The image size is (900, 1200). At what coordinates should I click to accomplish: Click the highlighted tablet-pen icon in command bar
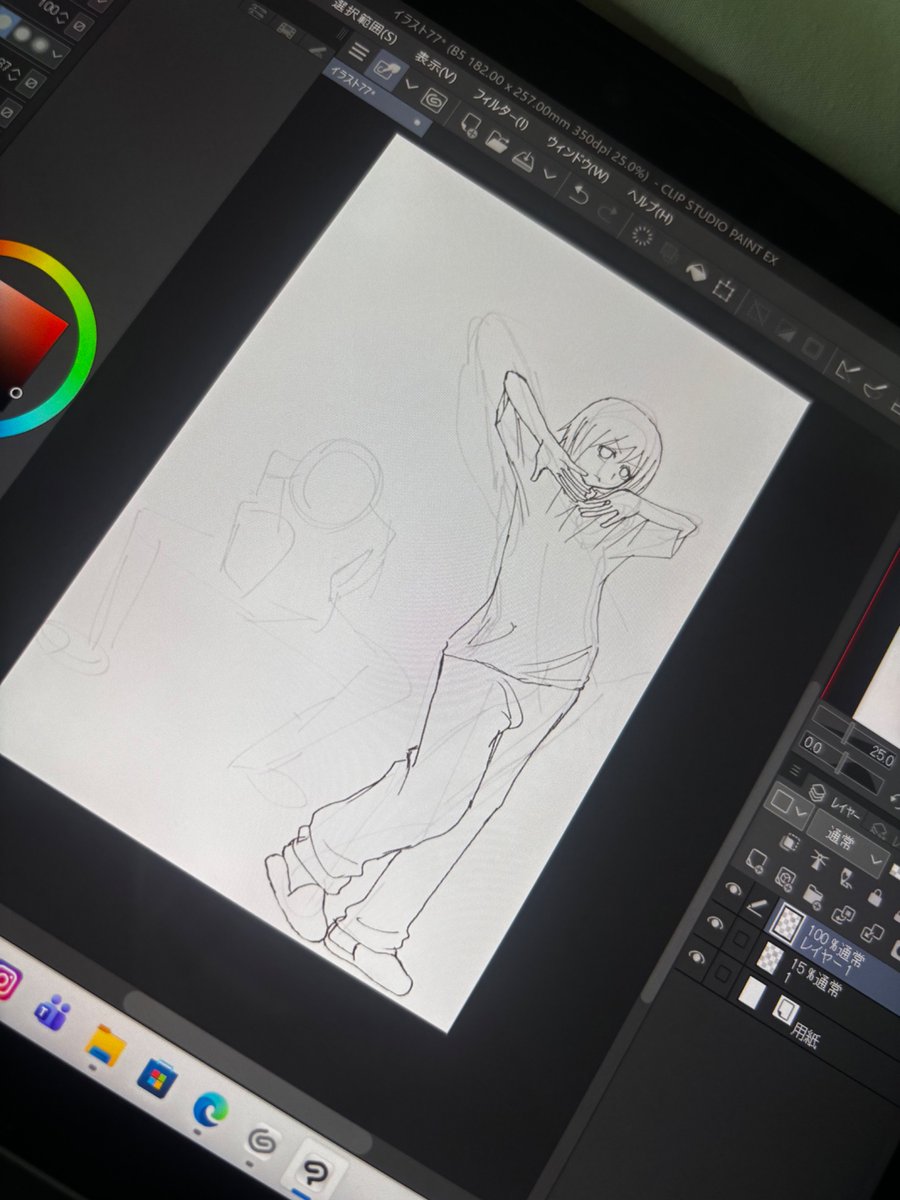[x=387, y=68]
